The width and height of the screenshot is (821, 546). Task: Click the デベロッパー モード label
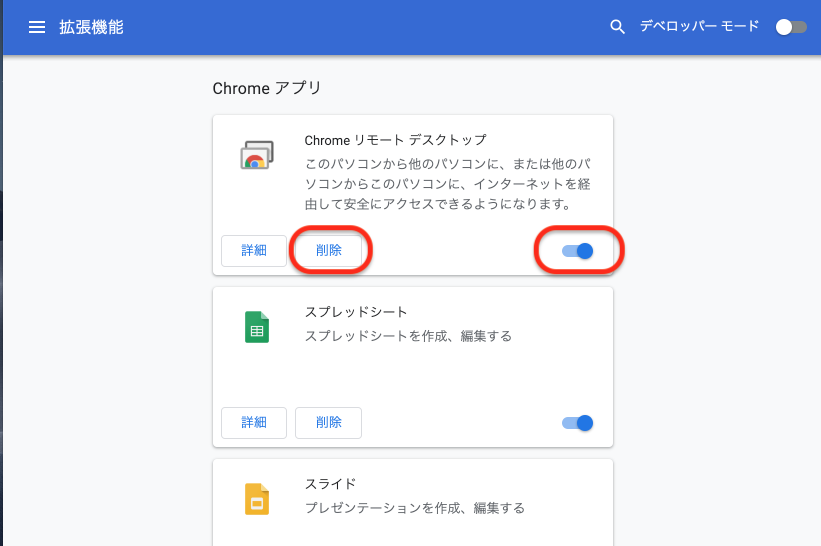[700, 26]
